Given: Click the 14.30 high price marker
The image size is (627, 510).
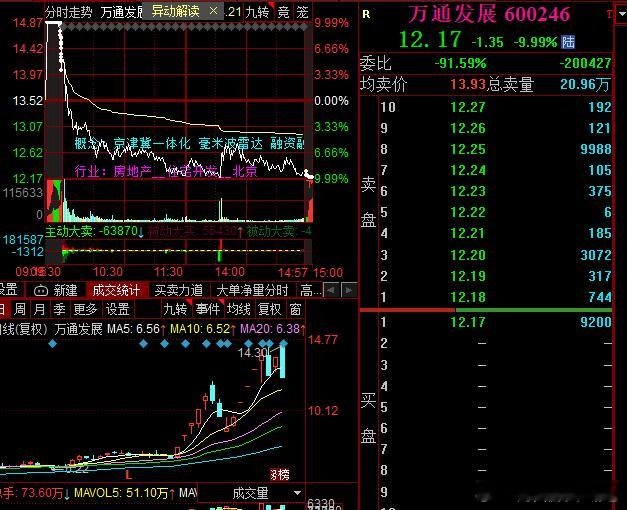Looking at the screenshot, I should tap(253, 352).
